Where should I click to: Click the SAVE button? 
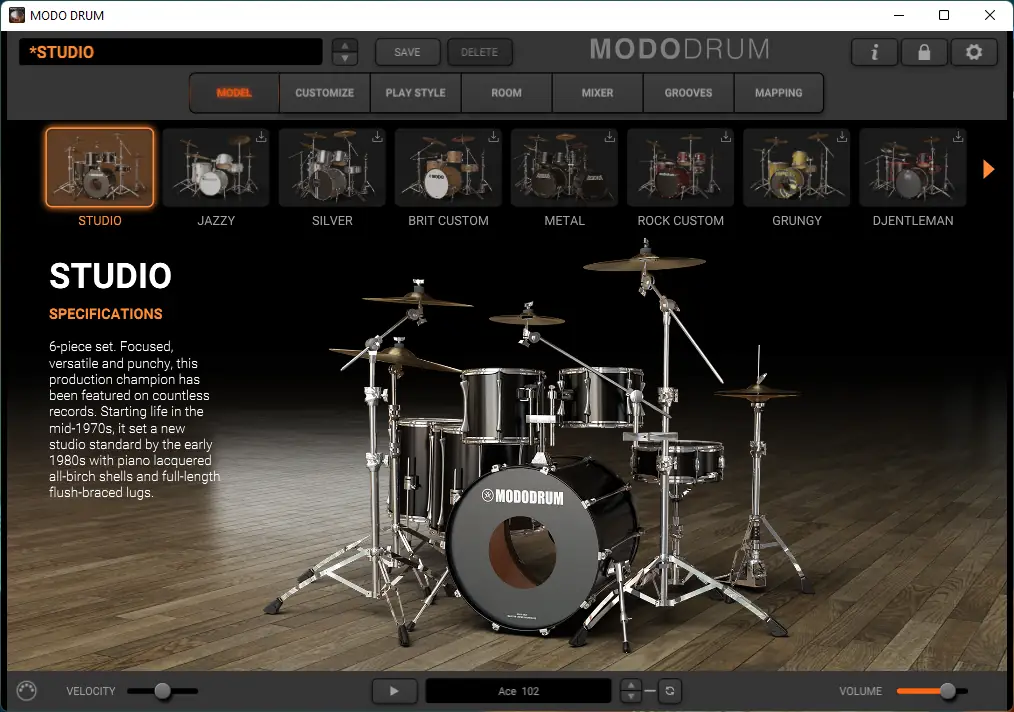[407, 52]
